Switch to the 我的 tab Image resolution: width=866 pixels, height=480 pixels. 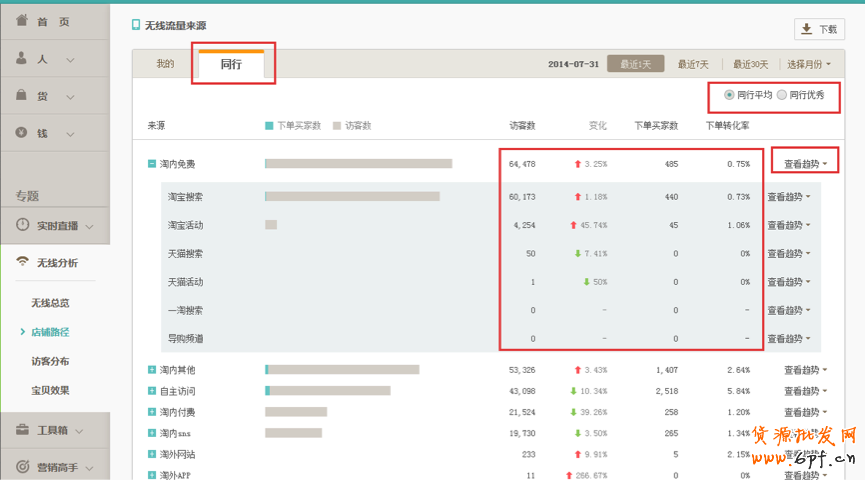(164, 64)
